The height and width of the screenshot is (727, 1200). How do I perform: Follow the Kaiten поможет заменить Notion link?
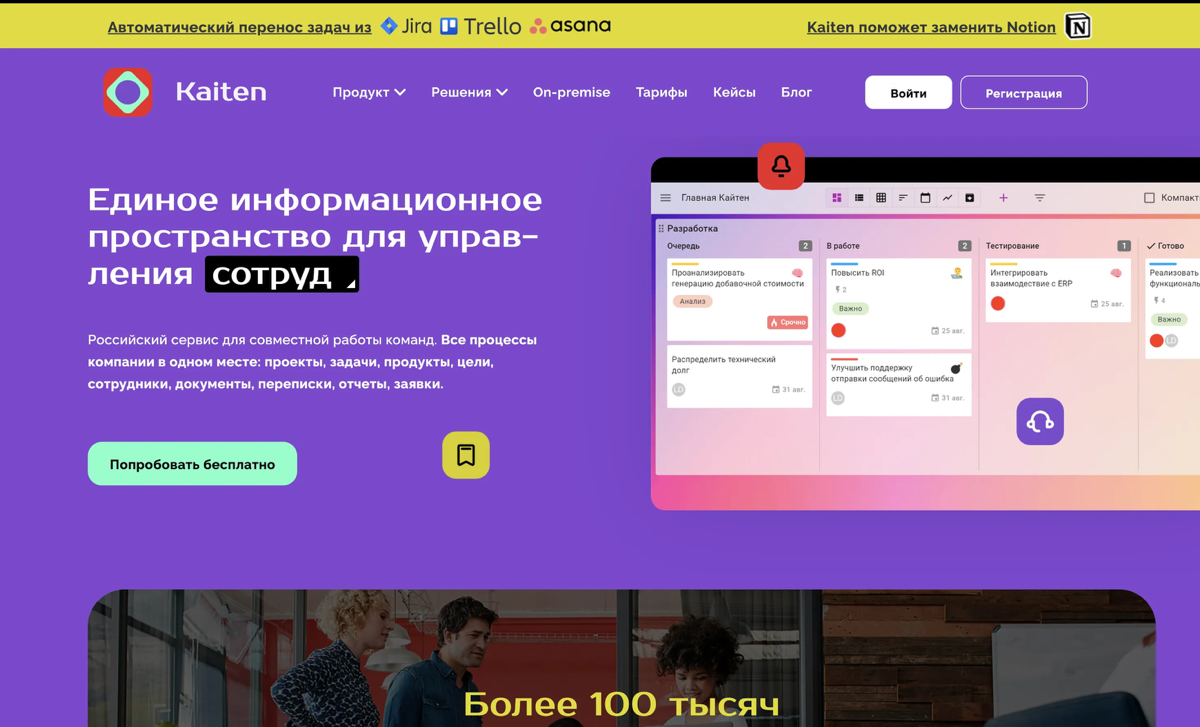(931, 27)
